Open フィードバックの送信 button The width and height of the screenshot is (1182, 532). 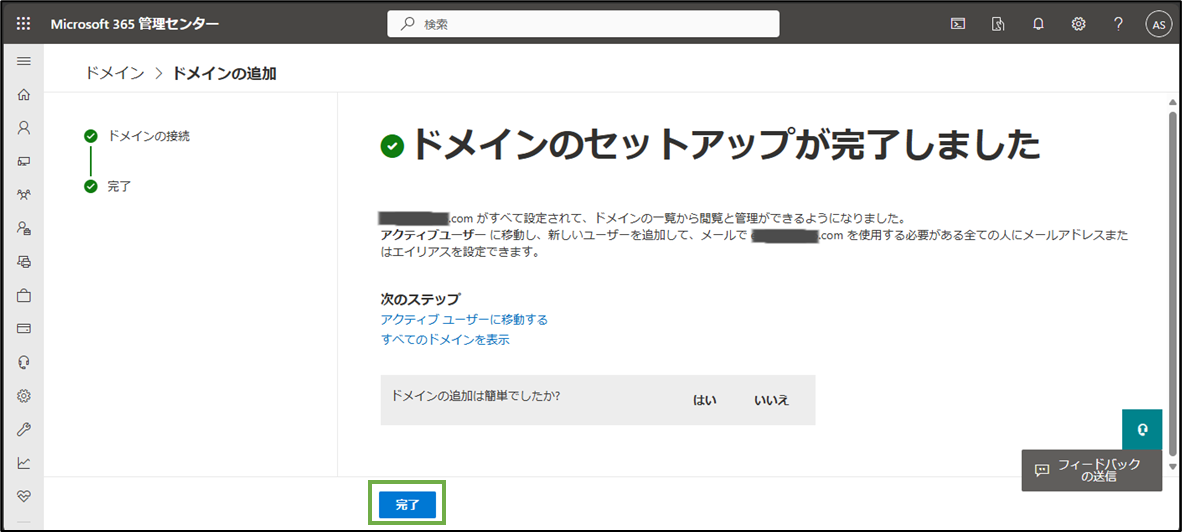pos(1092,470)
